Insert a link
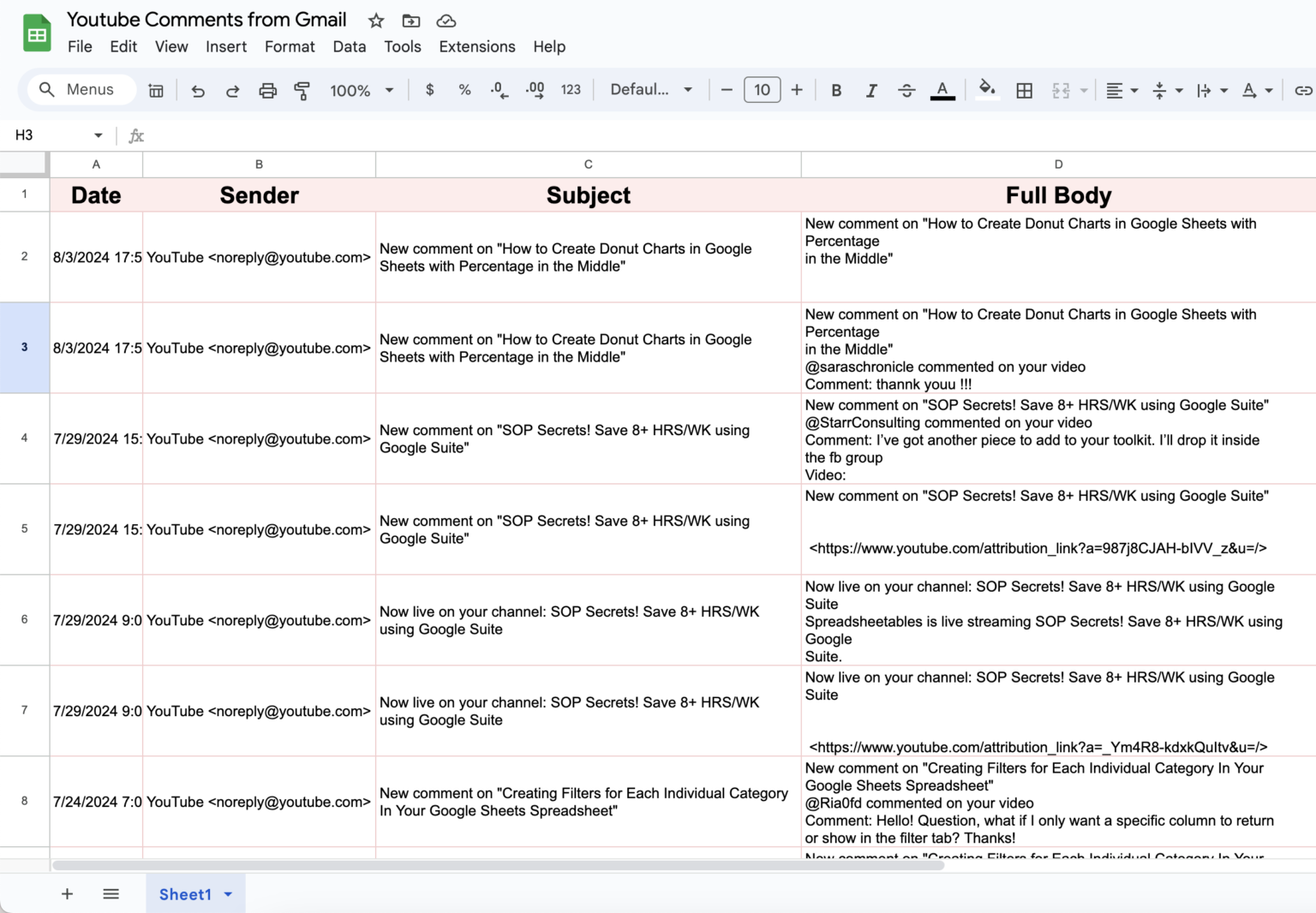 pos(1301,89)
